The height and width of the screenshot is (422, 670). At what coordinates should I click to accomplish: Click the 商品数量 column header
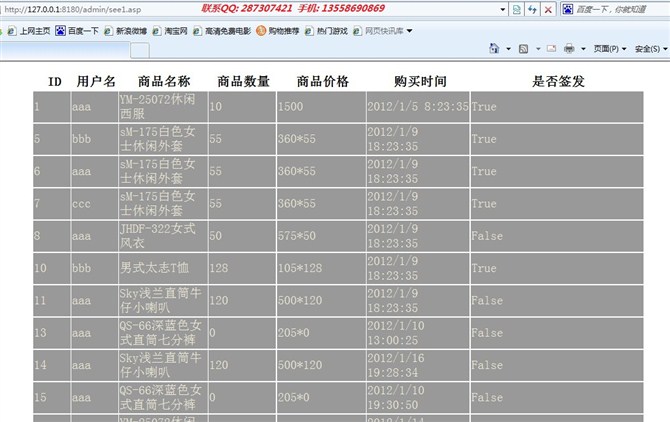[x=243, y=81]
